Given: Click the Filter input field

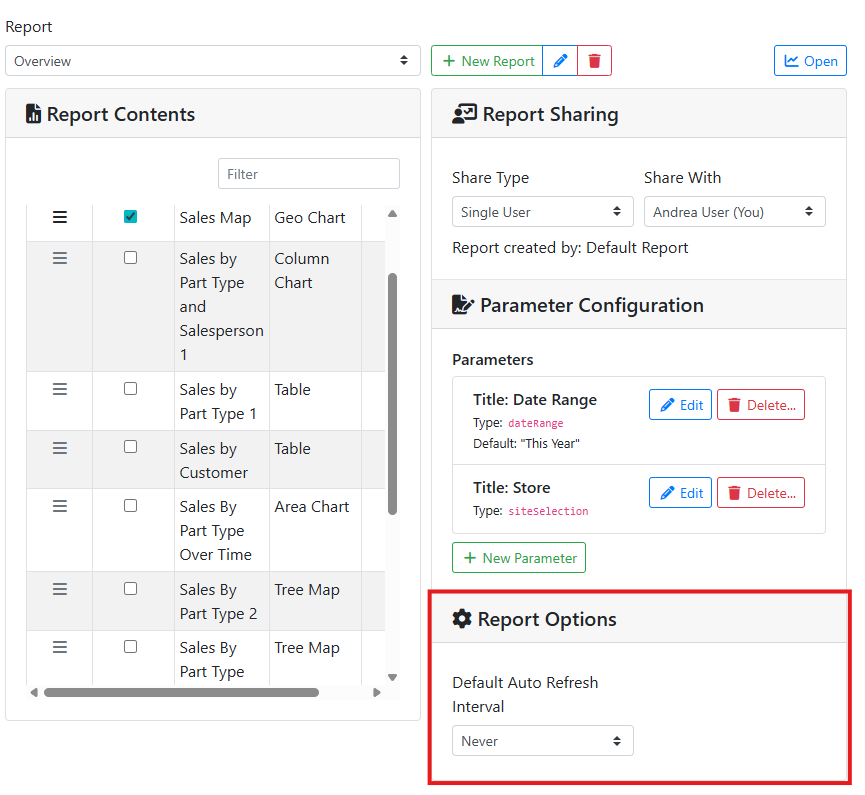Looking at the screenshot, I should tap(308, 174).
